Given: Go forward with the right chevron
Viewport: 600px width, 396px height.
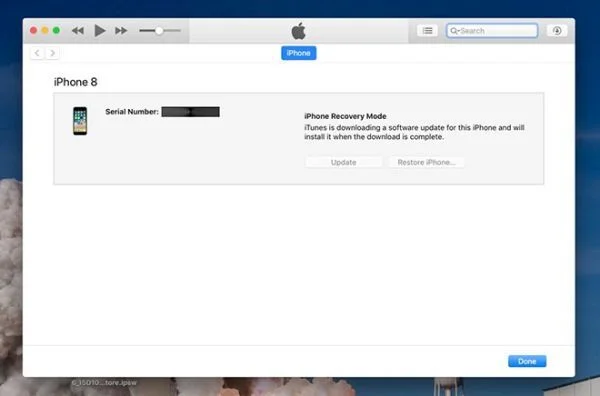Looking at the screenshot, I should click(x=52, y=53).
